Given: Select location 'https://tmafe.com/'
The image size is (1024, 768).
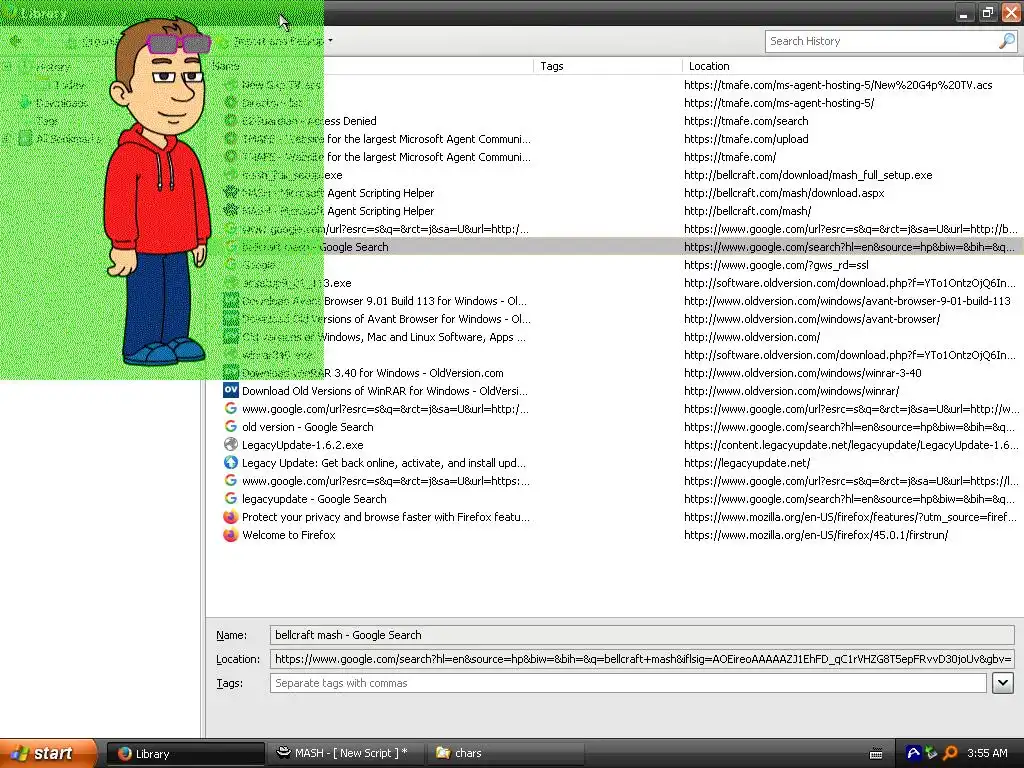Looking at the screenshot, I should point(730,157).
